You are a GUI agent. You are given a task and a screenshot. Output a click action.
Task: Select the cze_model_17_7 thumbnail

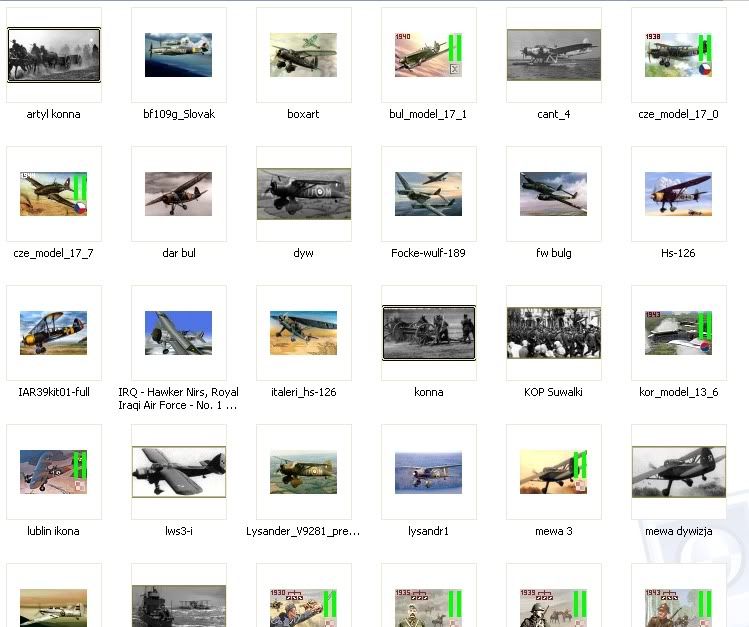click(x=54, y=194)
